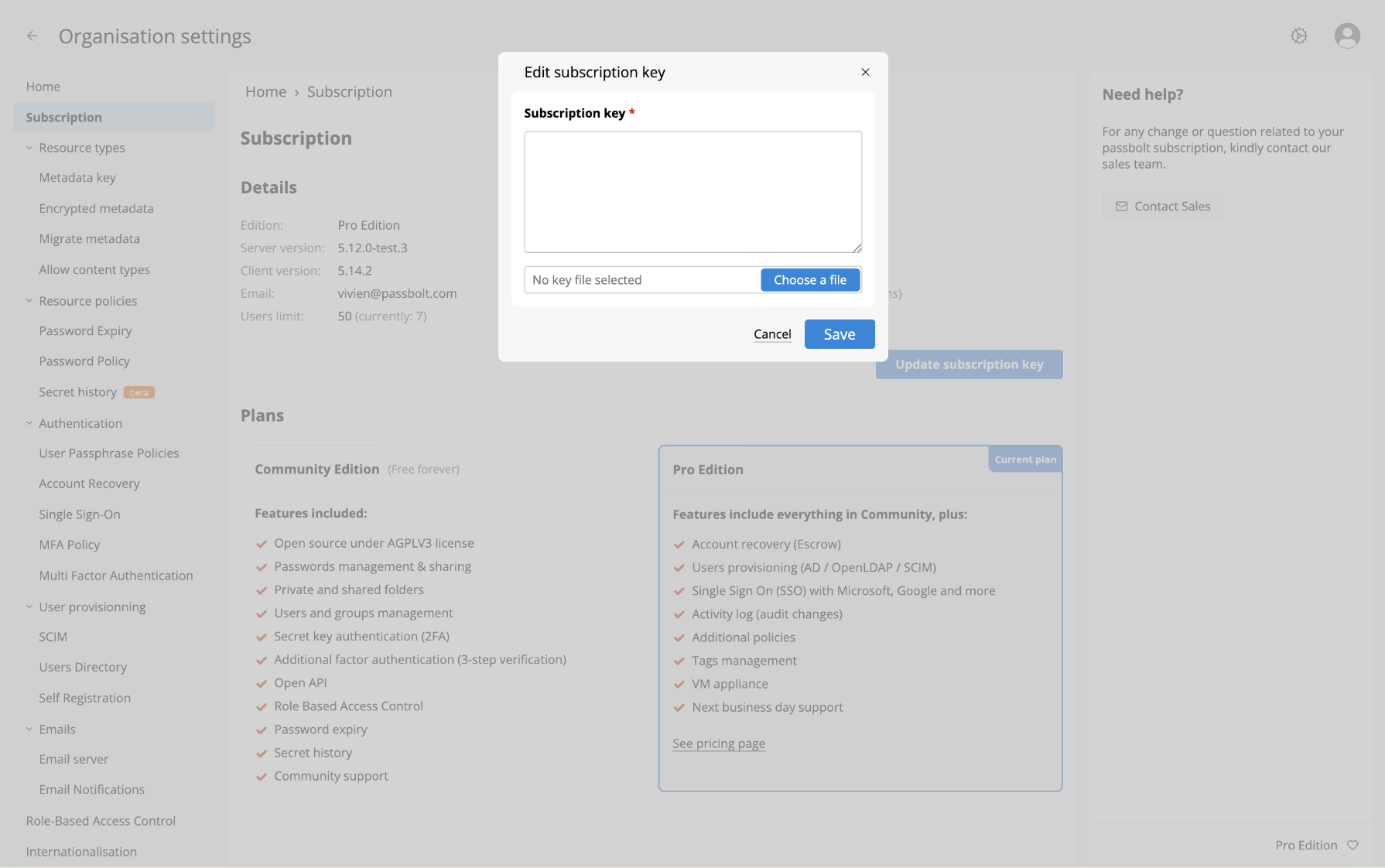1385x868 pixels.
Task: Click the Update subscription key button
Action: click(x=969, y=364)
